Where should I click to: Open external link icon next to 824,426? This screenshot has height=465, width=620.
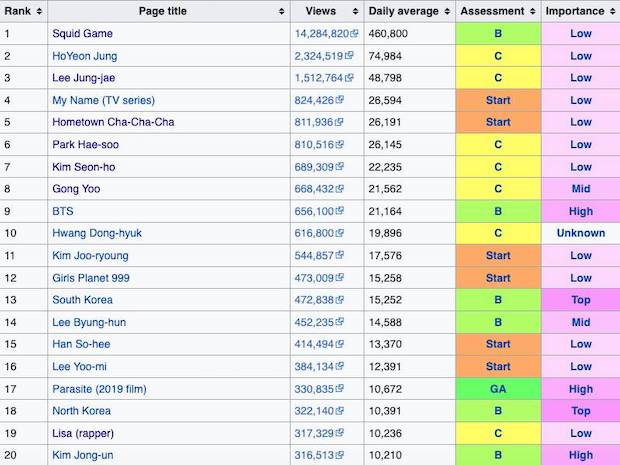(x=339, y=100)
